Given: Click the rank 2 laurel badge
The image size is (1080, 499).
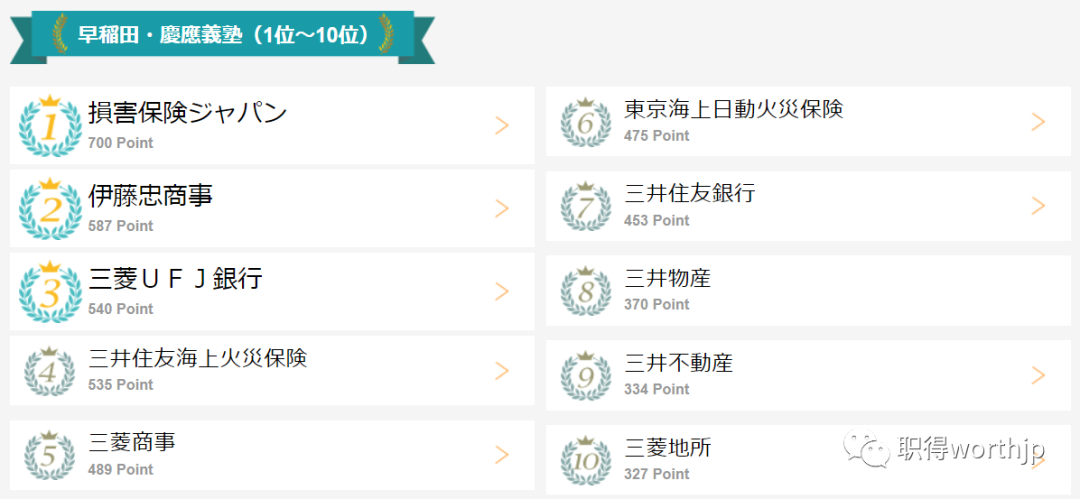Looking at the screenshot, I should click(50, 209).
